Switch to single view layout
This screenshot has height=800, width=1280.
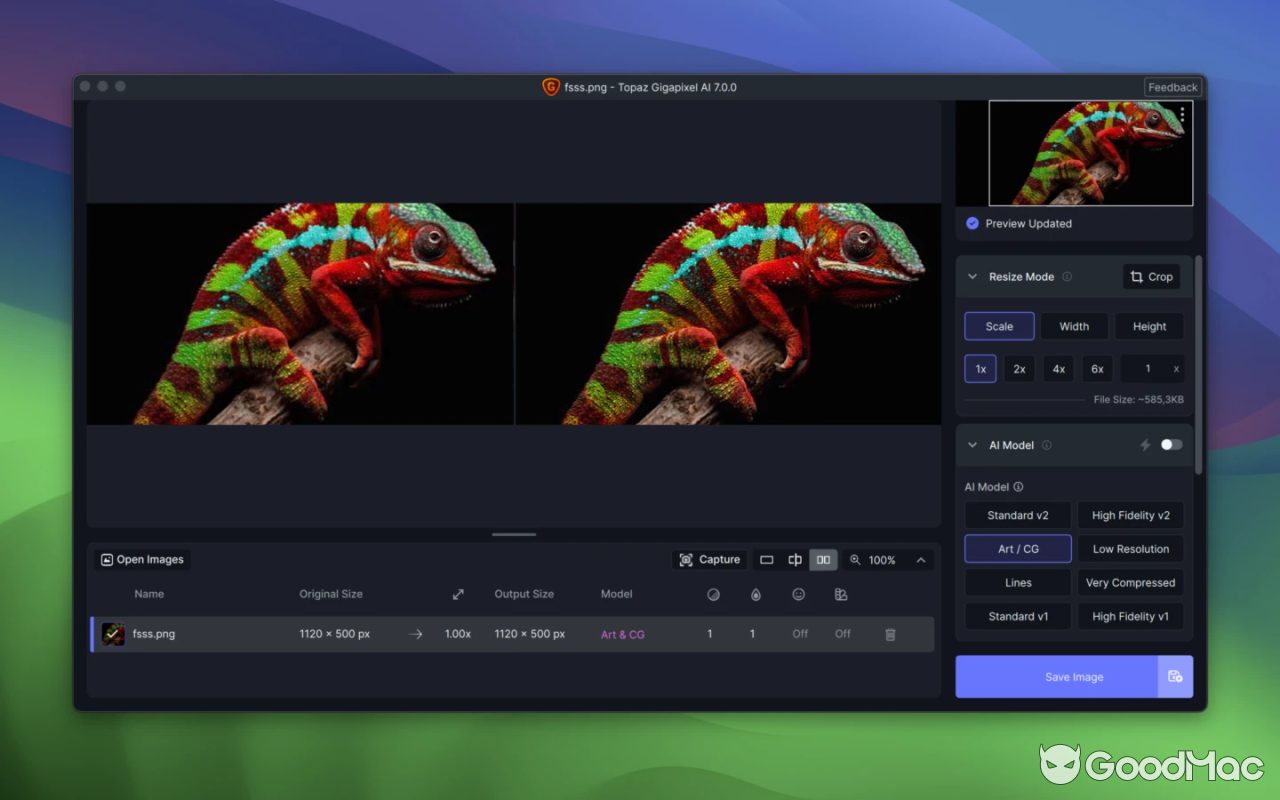tap(767, 560)
